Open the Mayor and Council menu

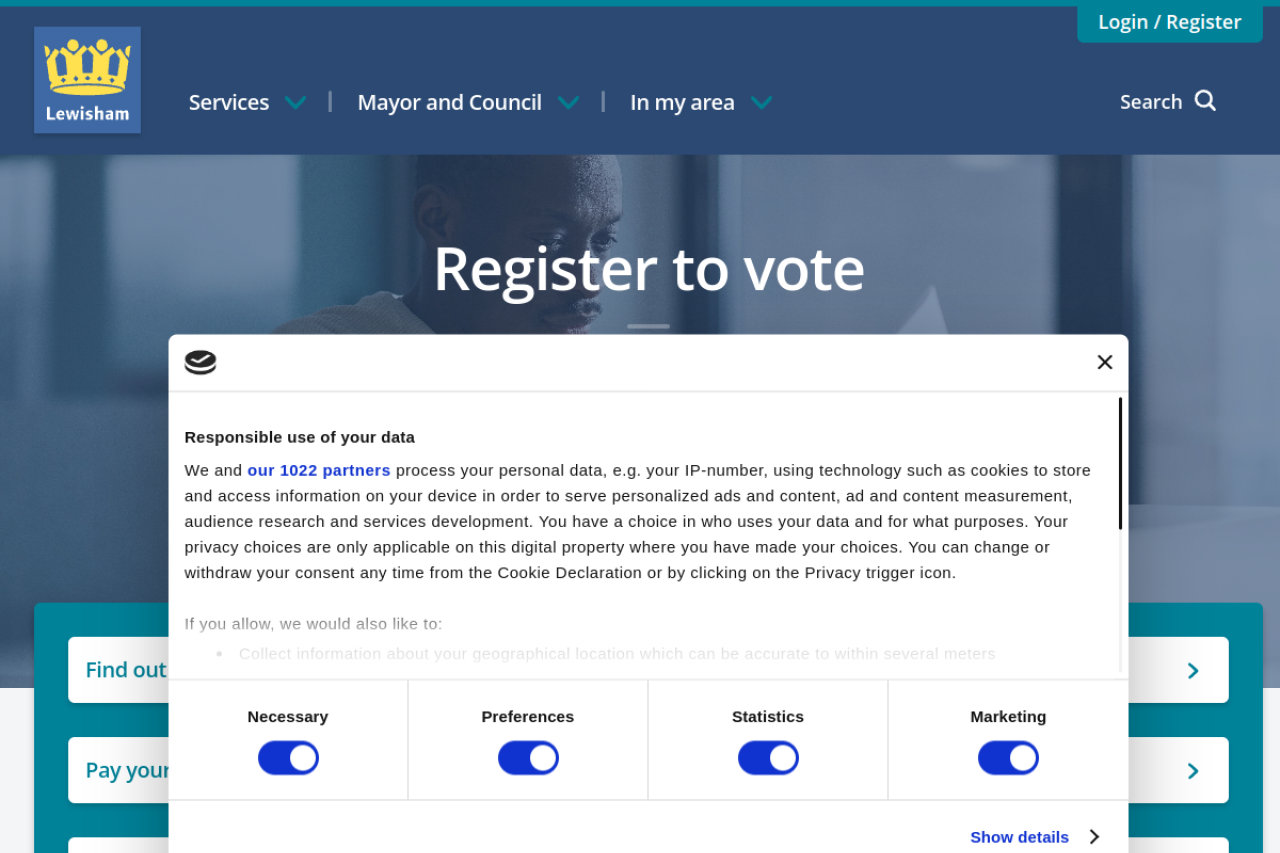click(x=449, y=103)
